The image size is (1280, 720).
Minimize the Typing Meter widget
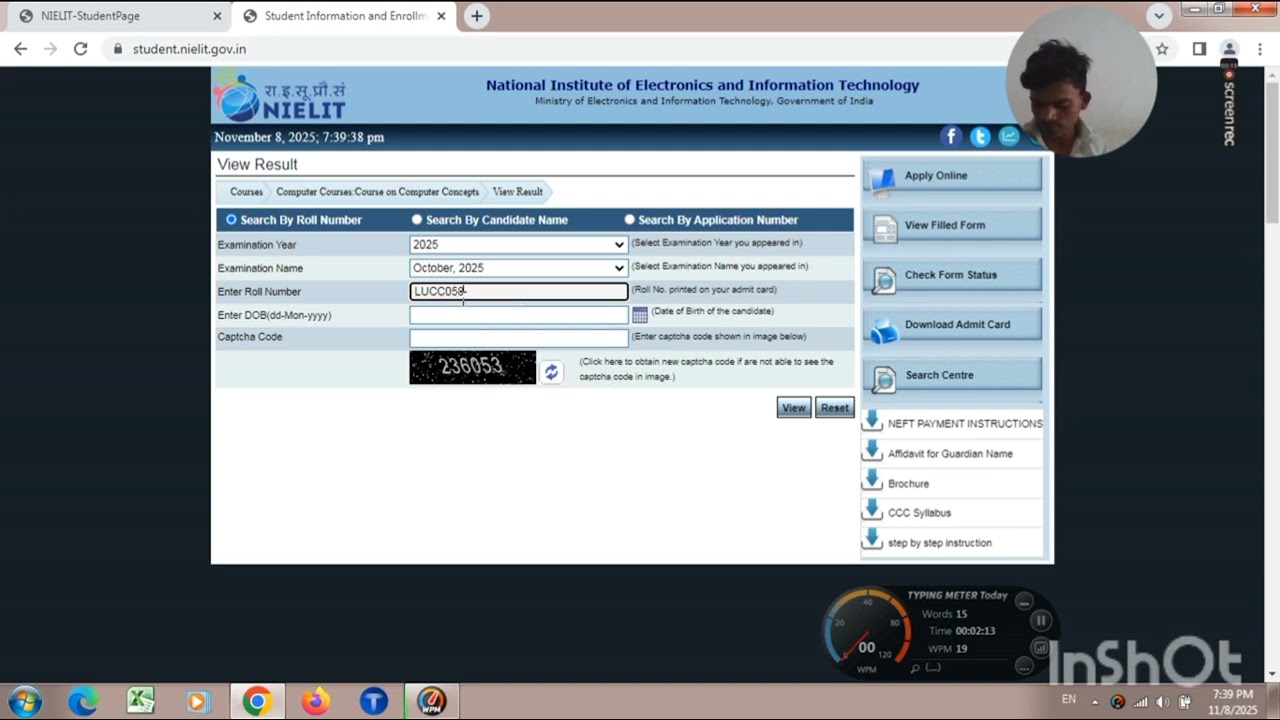click(x=1024, y=601)
